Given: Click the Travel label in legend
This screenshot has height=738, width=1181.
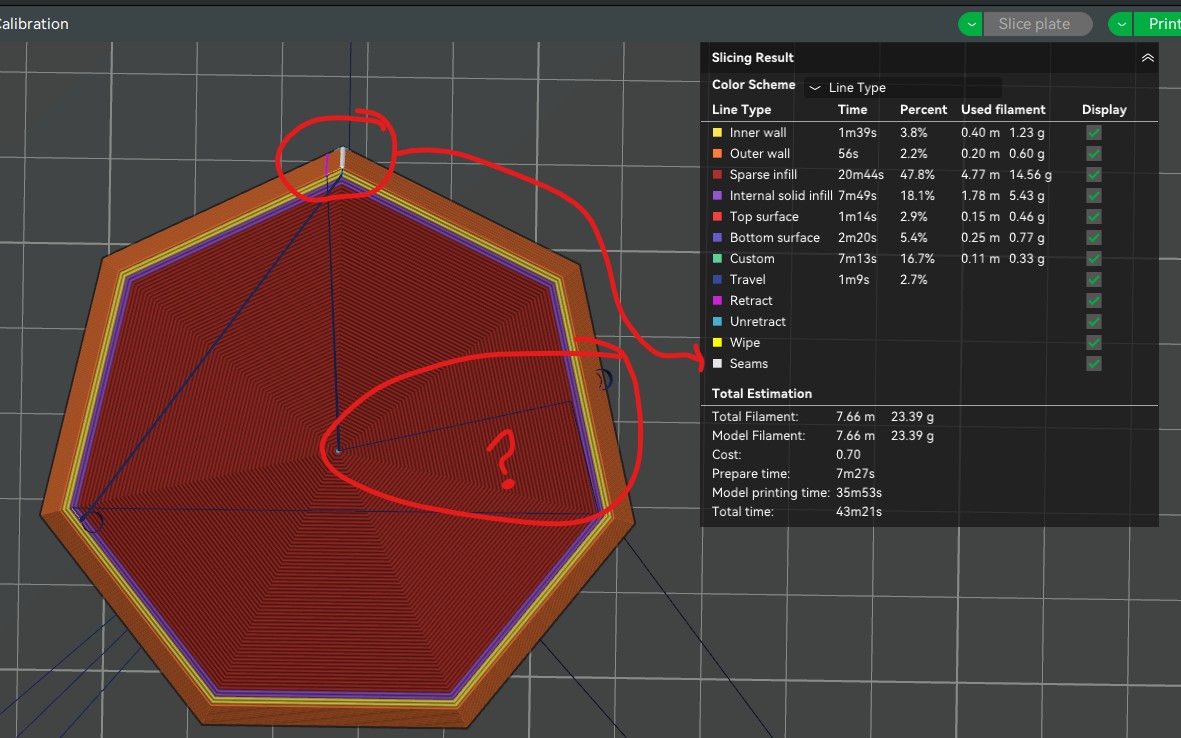Looking at the screenshot, I should click(x=747, y=279).
